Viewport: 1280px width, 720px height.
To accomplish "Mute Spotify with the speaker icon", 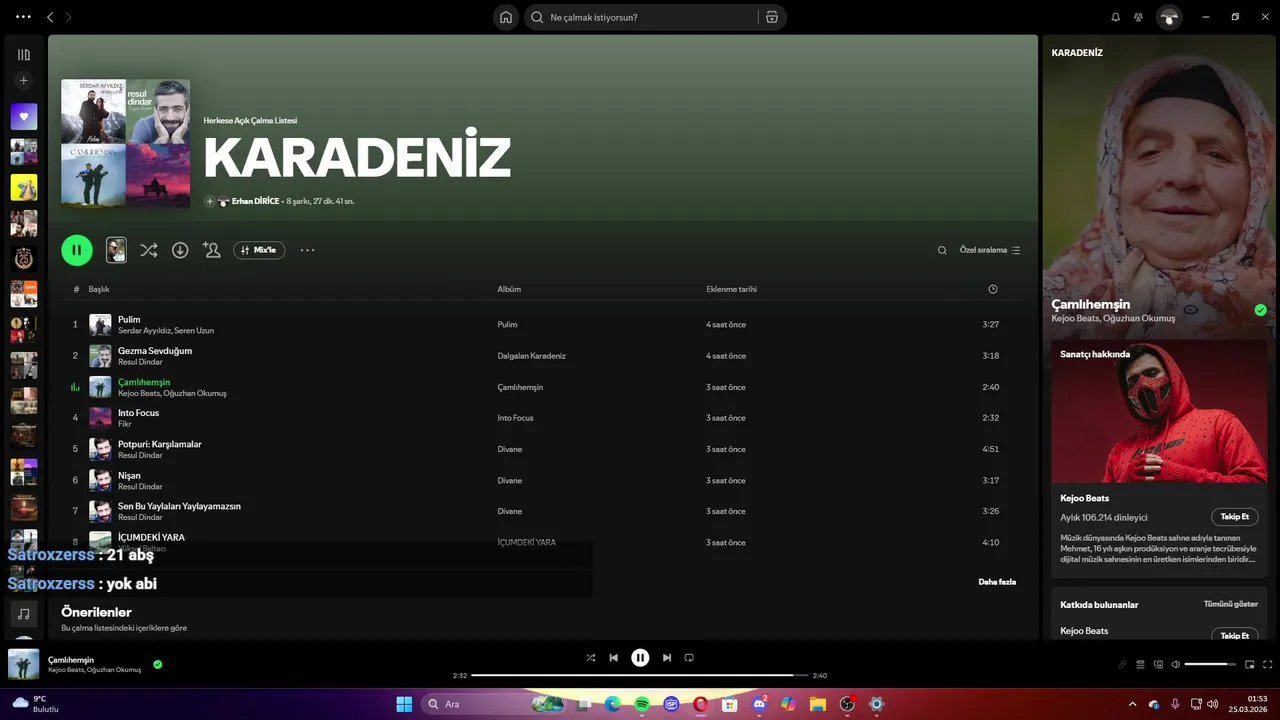I will [x=1176, y=664].
